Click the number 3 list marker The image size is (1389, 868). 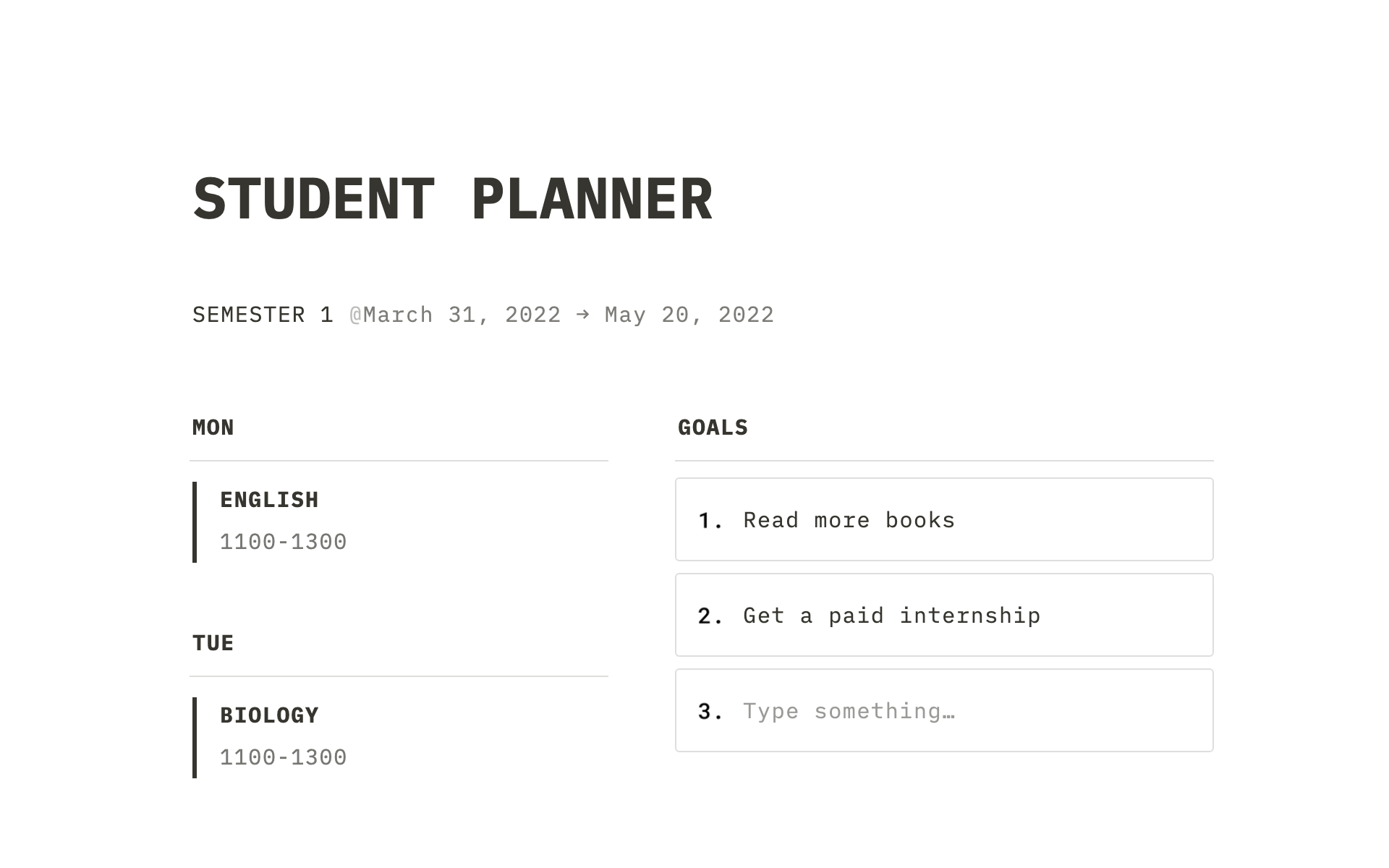coord(710,712)
